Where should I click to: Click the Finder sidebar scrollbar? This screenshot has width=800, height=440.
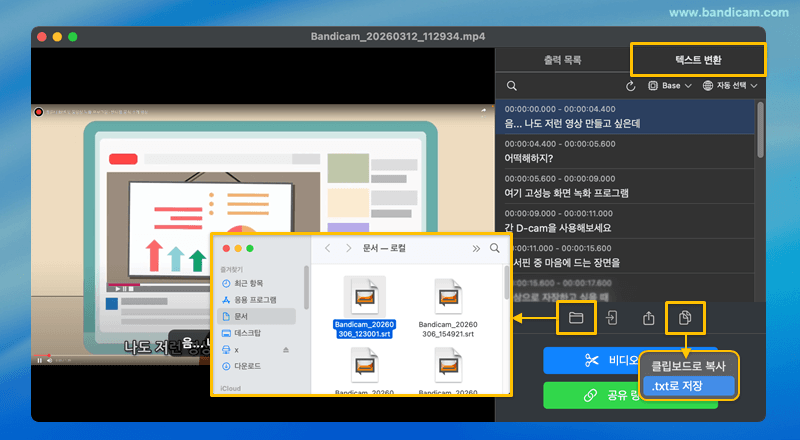(x=306, y=287)
